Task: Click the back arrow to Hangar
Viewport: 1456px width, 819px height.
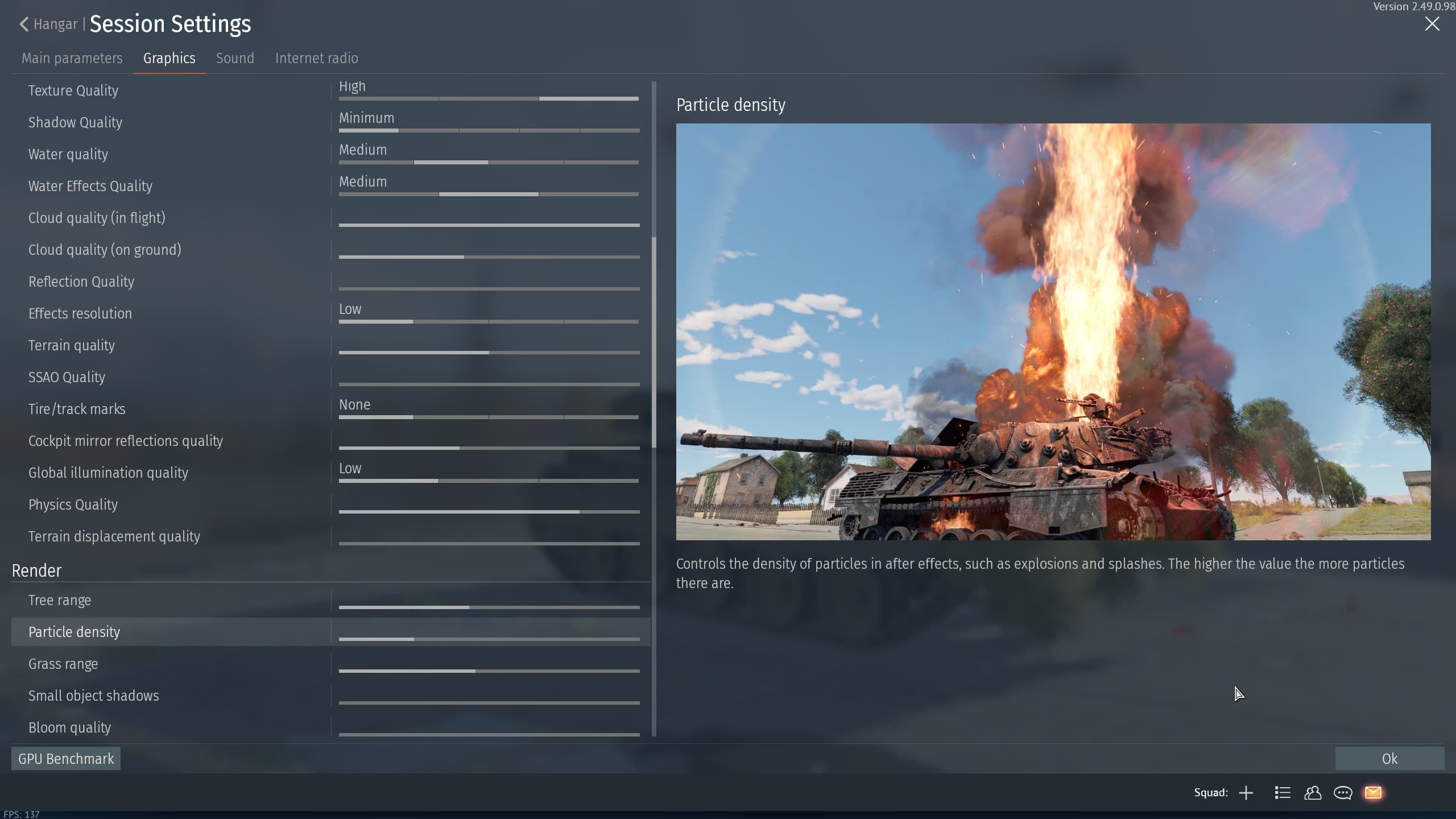Action: (x=23, y=24)
